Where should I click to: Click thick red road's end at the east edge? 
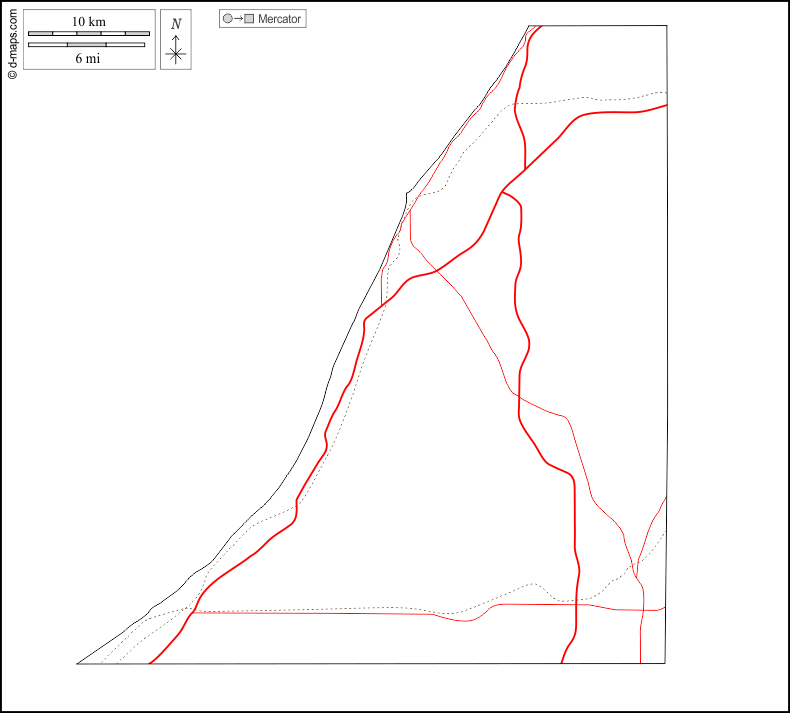pos(666,105)
